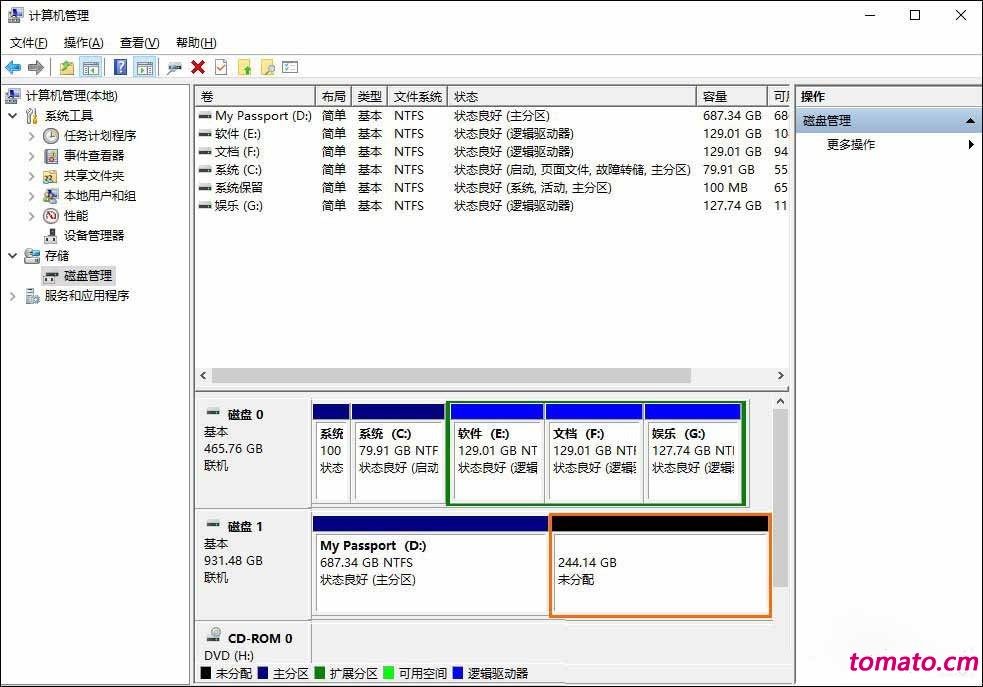Sort by the 布局 column header

point(334,97)
